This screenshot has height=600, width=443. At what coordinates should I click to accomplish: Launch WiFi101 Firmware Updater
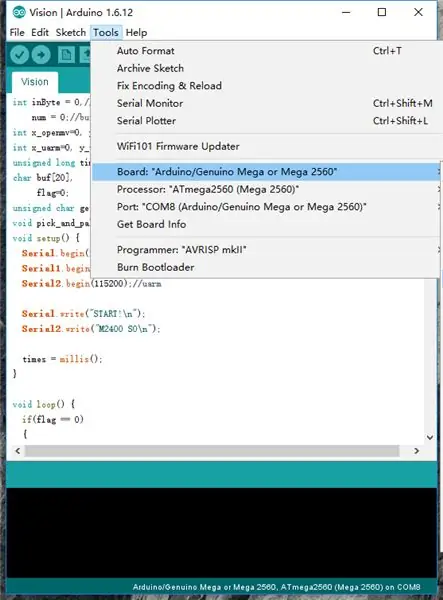tap(267, 146)
